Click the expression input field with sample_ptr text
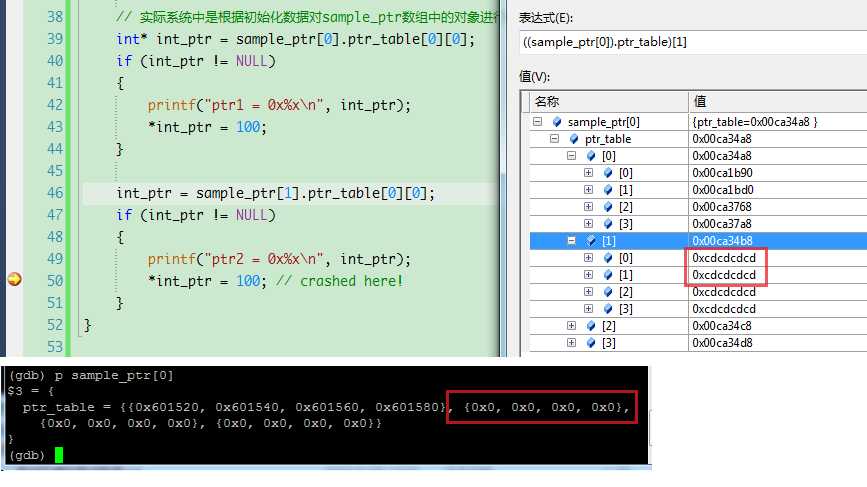 click(693, 42)
